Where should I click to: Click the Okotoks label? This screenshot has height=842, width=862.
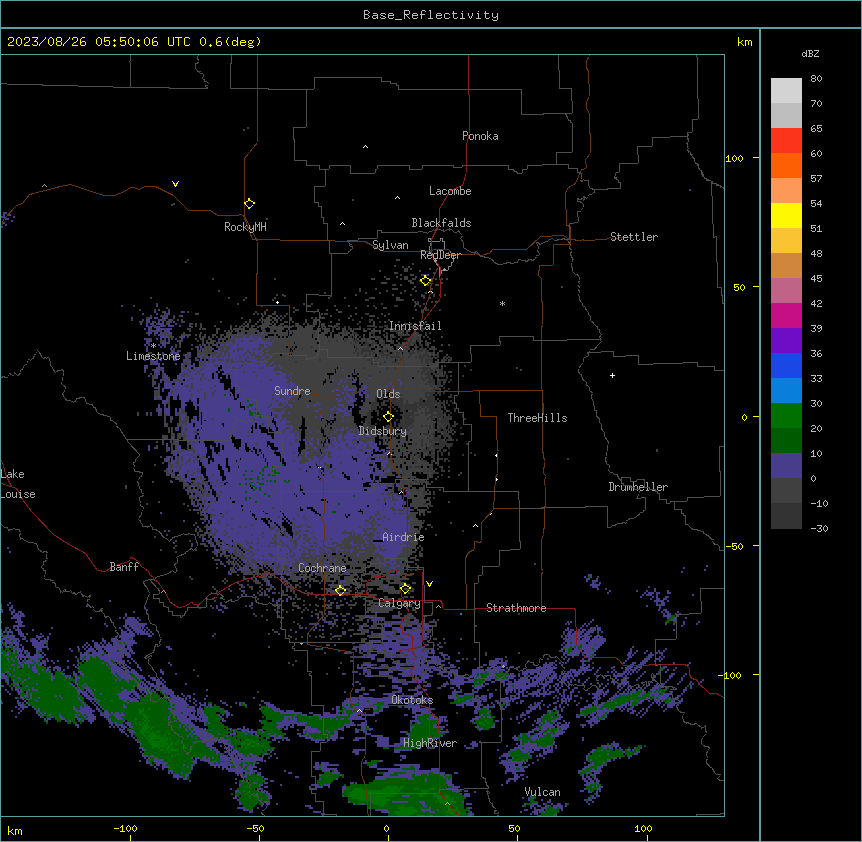(x=412, y=700)
